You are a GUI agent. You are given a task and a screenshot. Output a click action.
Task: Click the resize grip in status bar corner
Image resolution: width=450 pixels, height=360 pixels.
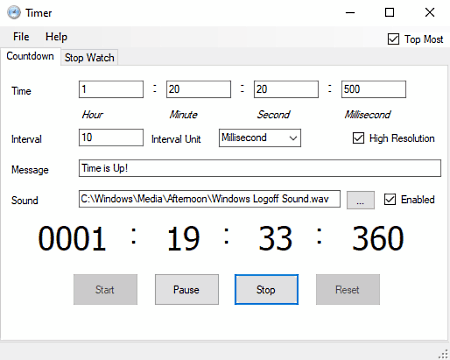coord(443,354)
